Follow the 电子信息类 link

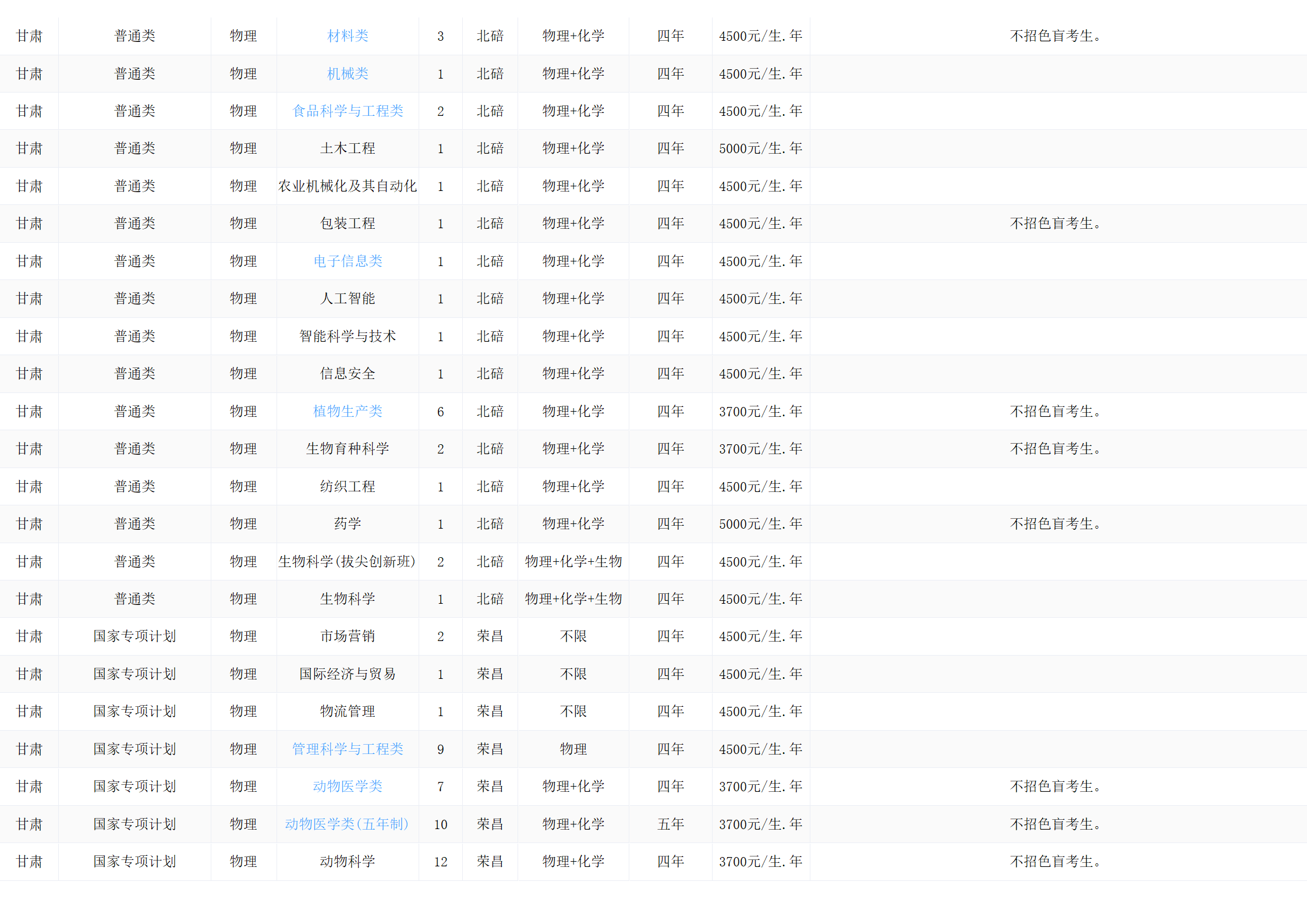(348, 261)
